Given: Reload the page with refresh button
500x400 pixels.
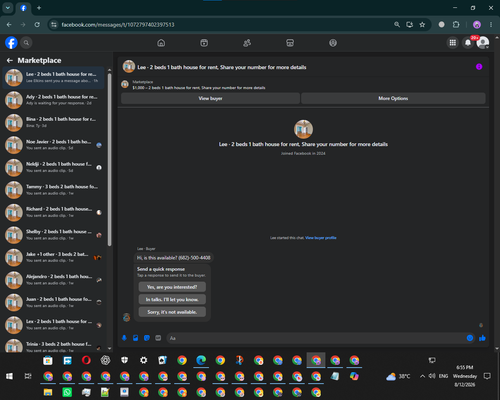Looking at the screenshot, I should click(x=37, y=24).
